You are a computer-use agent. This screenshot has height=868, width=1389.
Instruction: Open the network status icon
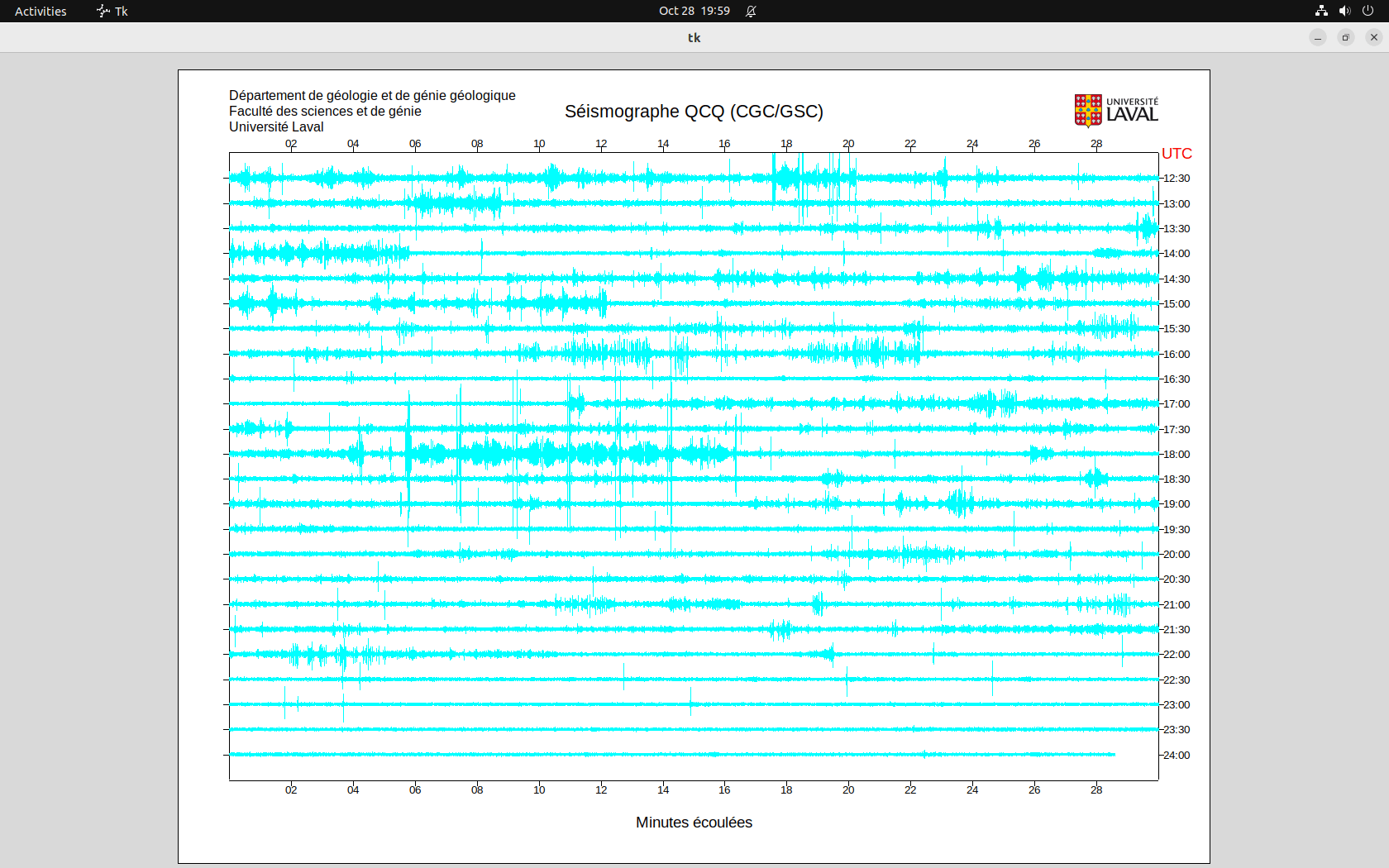tap(1321, 11)
